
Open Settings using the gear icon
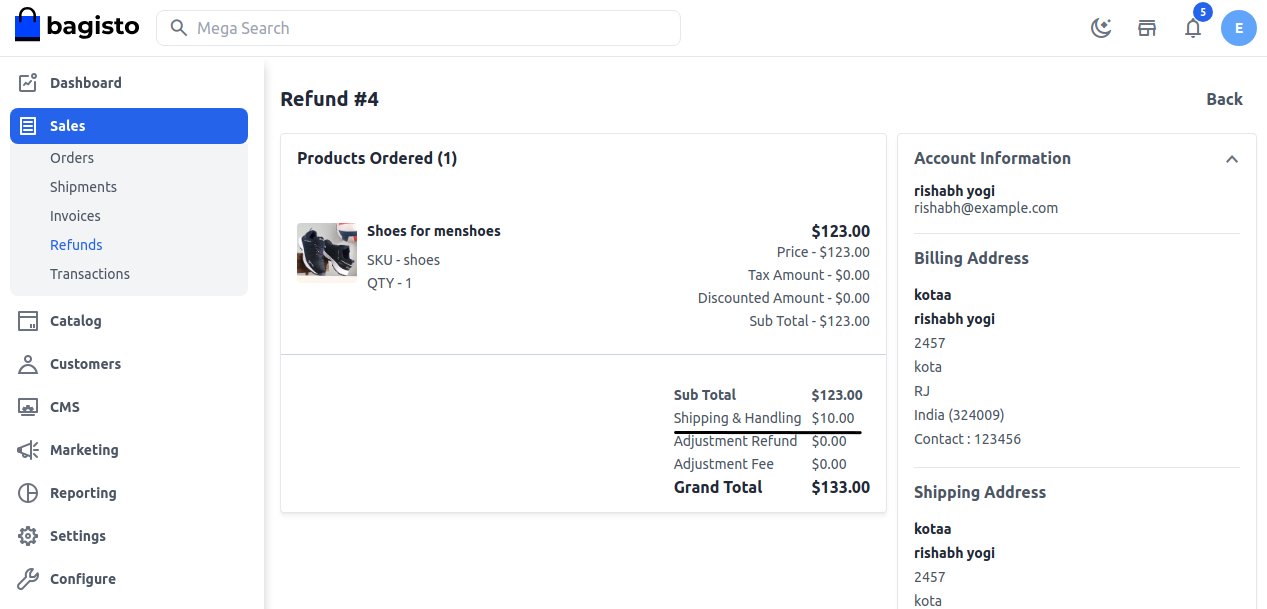[27, 535]
